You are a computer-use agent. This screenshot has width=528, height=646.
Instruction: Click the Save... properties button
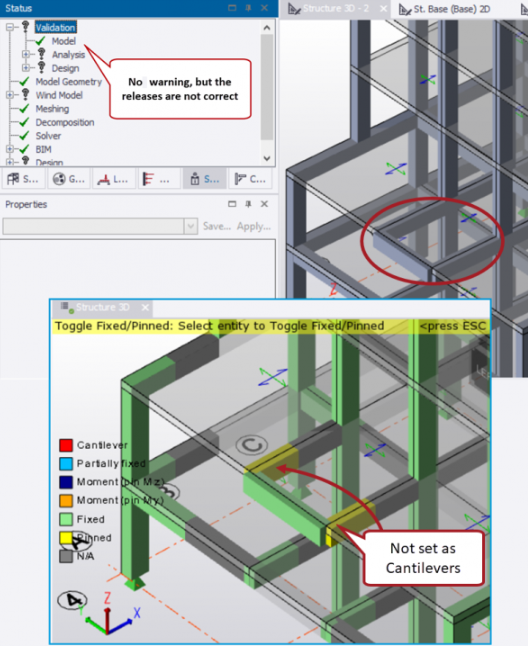[x=217, y=226]
